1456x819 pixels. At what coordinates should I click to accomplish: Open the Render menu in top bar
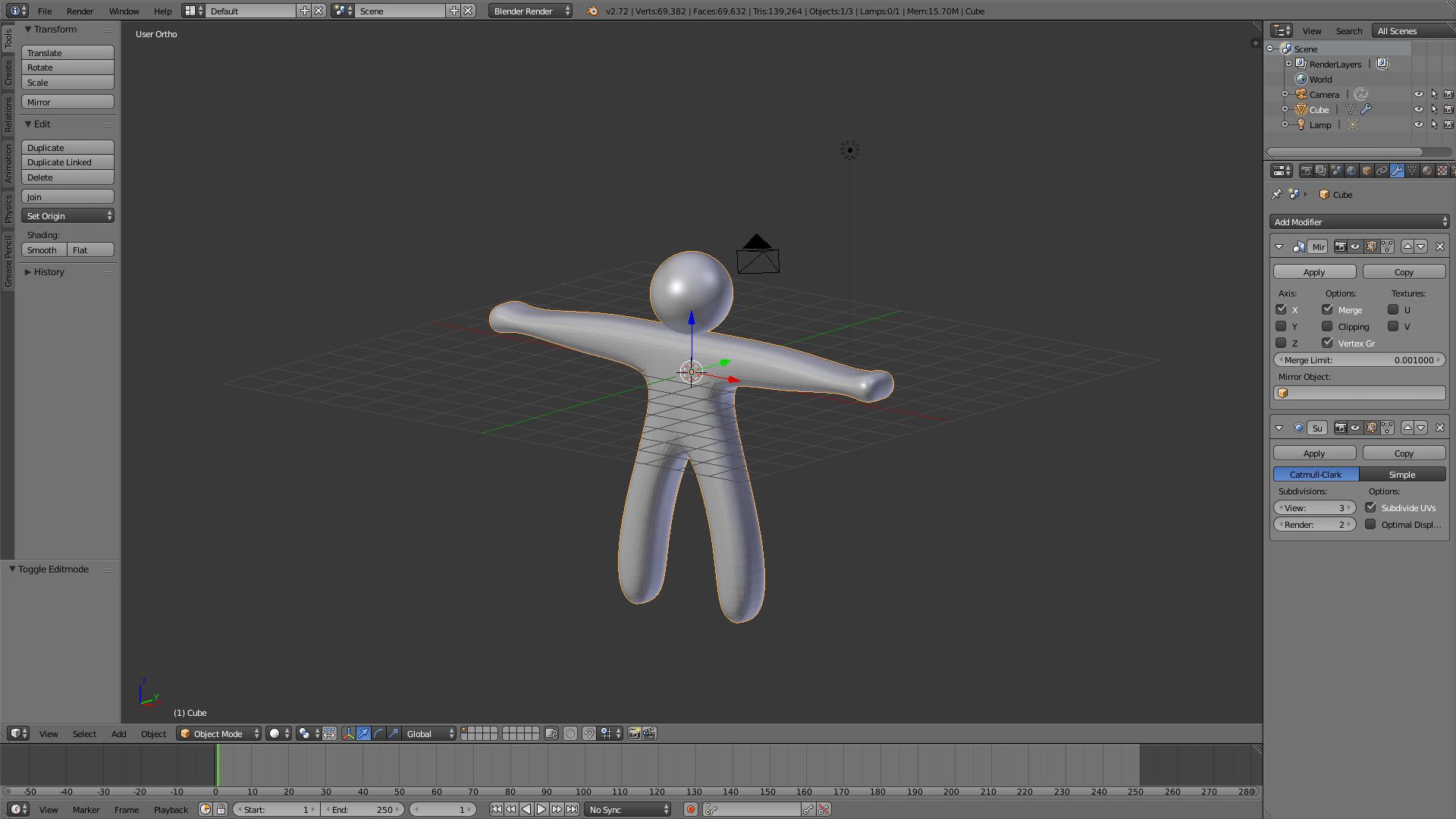pos(80,11)
